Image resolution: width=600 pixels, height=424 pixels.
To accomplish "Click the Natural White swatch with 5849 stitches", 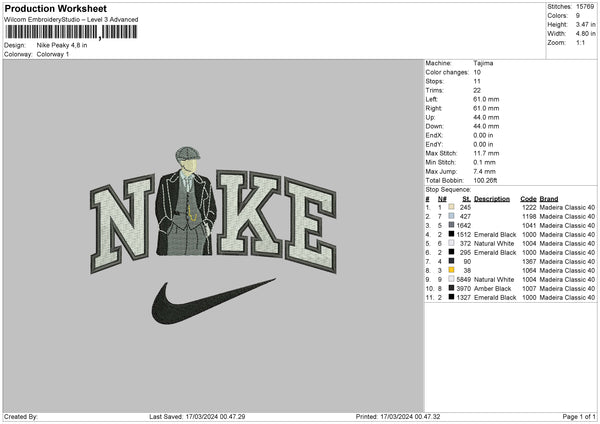I will tap(452, 279).
